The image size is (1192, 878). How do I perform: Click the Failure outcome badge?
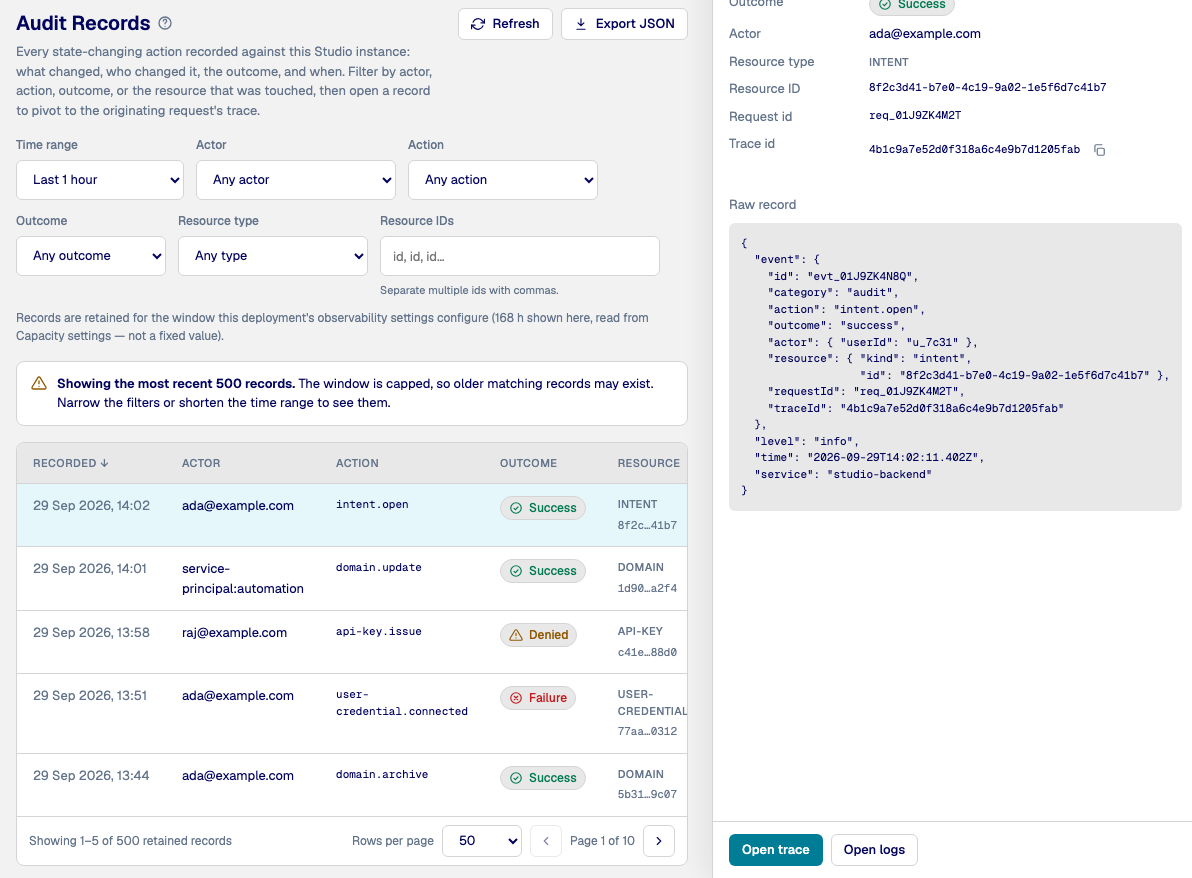click(537, 698)
